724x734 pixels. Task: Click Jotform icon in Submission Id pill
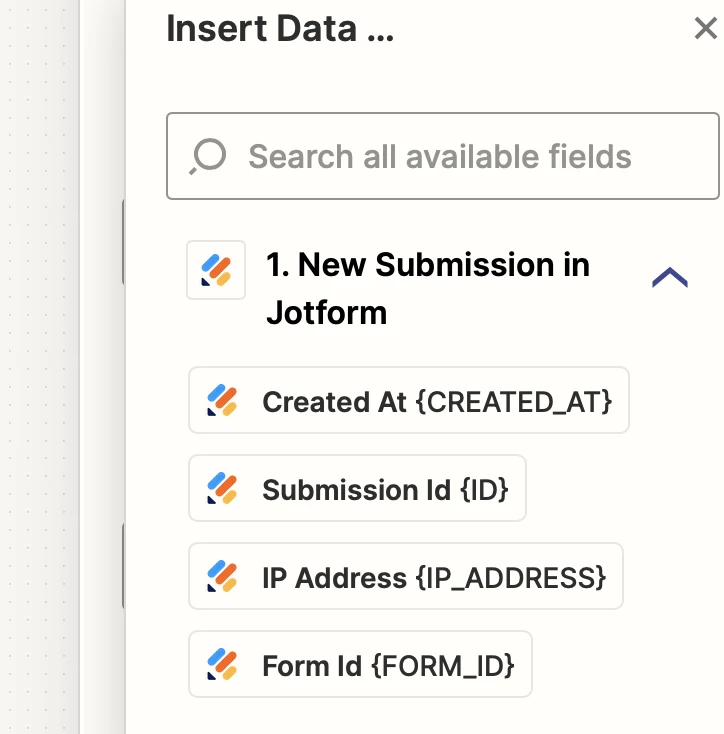click(x=222, y=488)
